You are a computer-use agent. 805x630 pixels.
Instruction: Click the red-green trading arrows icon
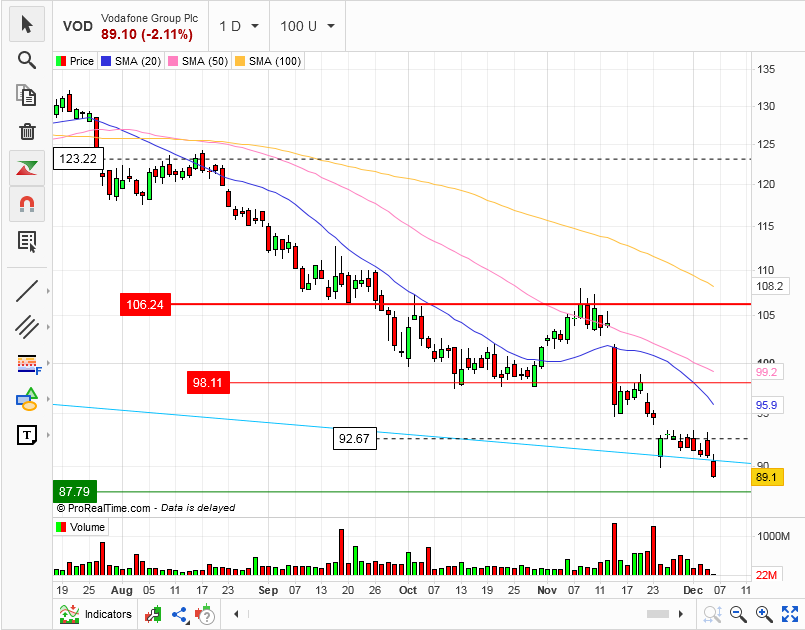(27, 168)
